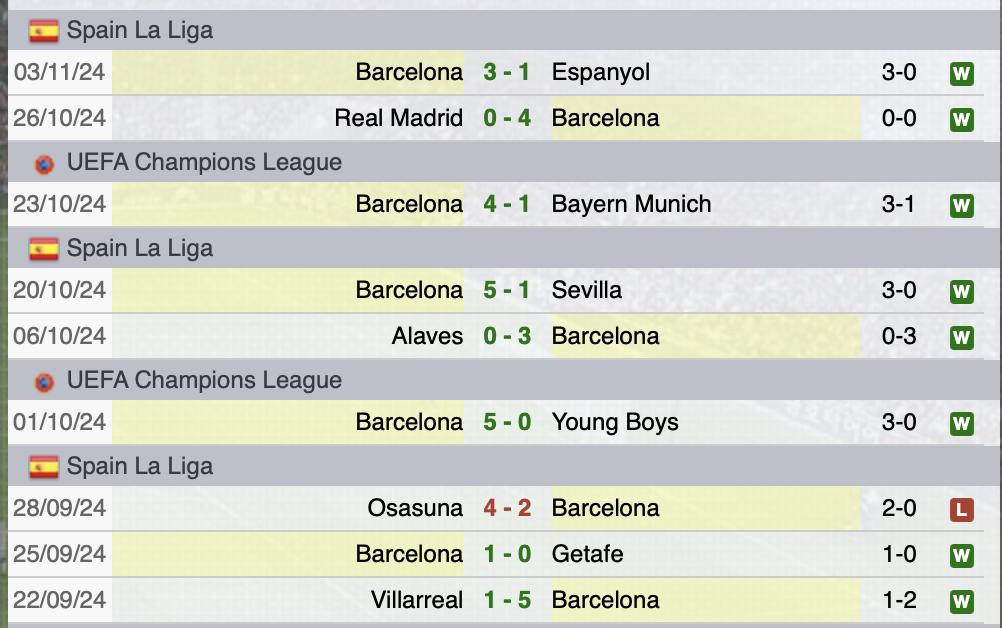Viewport: 1002px width, 628px height.
Task: Click the W badge on the Villarreal match row
Action: tap(961, 600)
